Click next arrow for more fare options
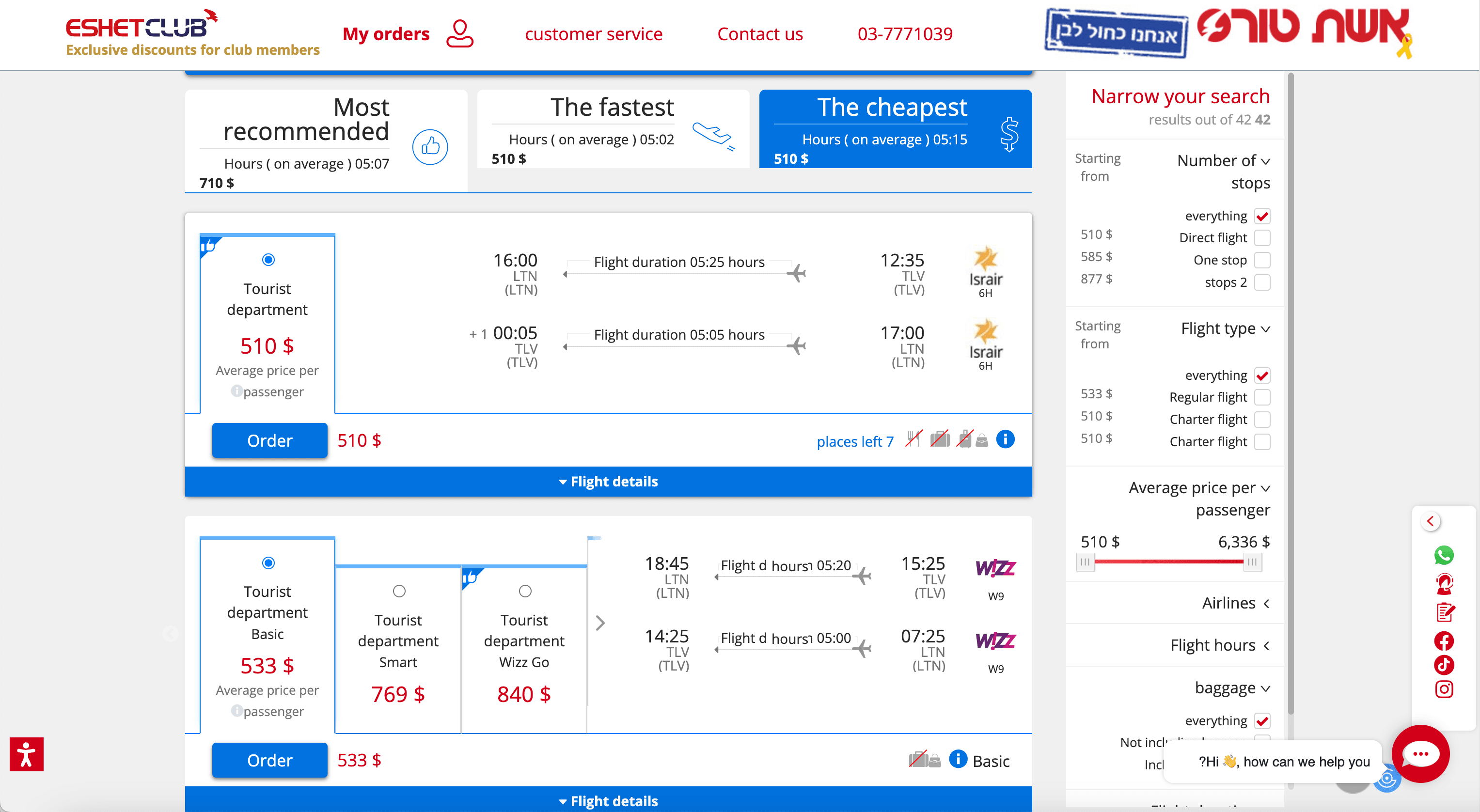1480x812 pixels. click(600, 623)
